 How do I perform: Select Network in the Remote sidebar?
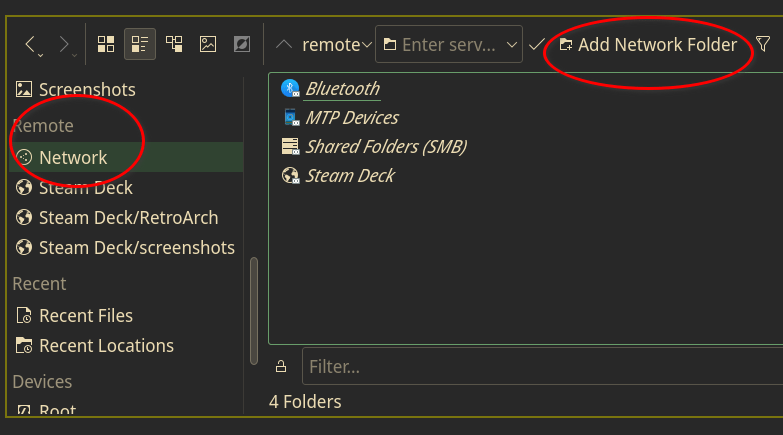[73, 157]
